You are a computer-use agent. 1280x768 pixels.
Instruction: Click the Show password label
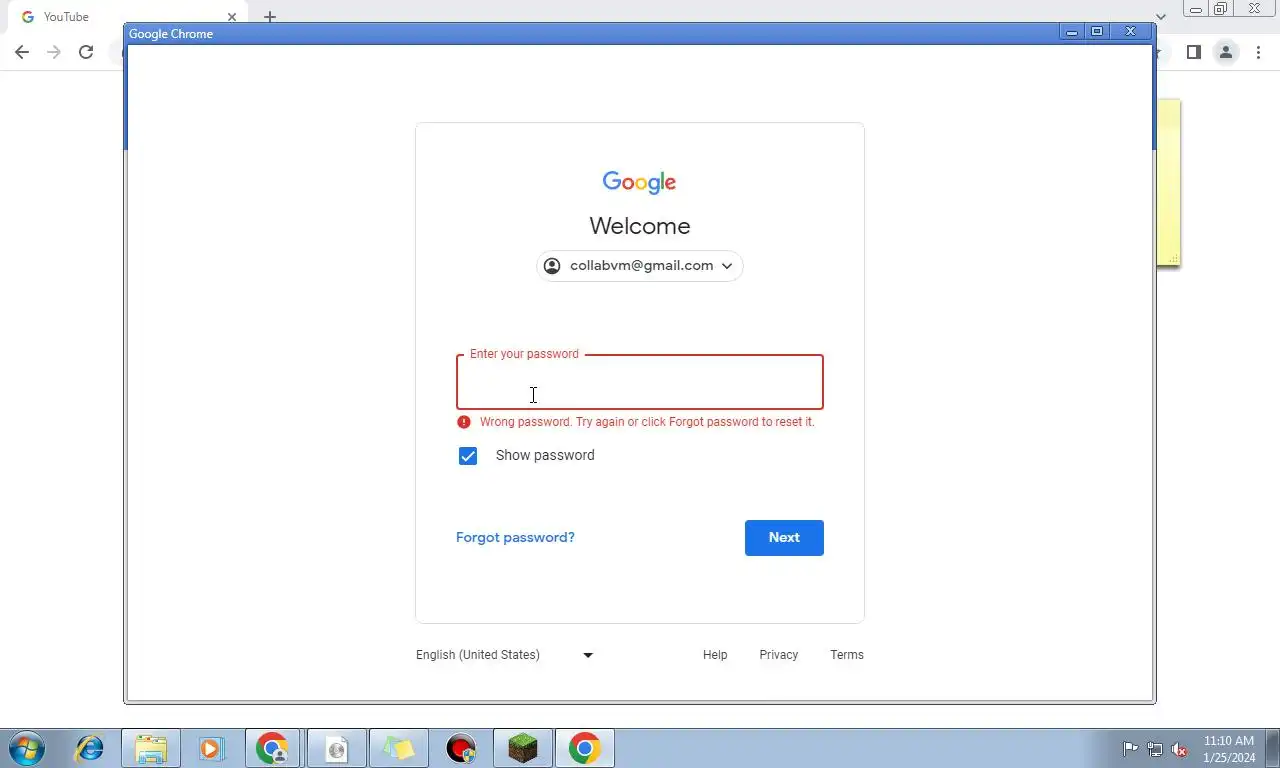pos(545,455)
